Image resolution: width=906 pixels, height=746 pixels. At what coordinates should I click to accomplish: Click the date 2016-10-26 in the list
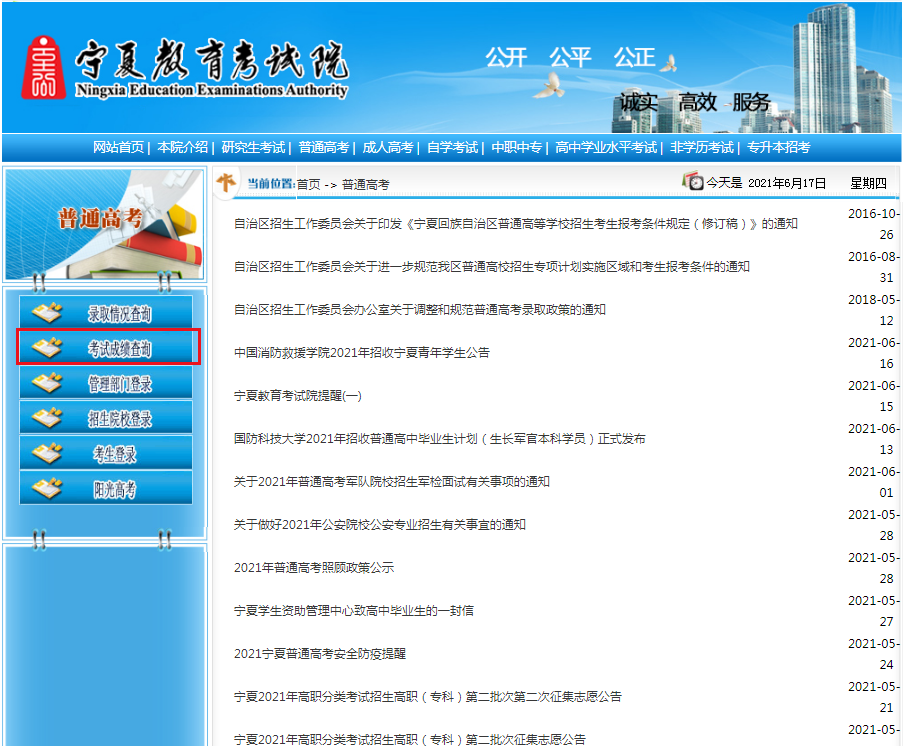(874, 224)
